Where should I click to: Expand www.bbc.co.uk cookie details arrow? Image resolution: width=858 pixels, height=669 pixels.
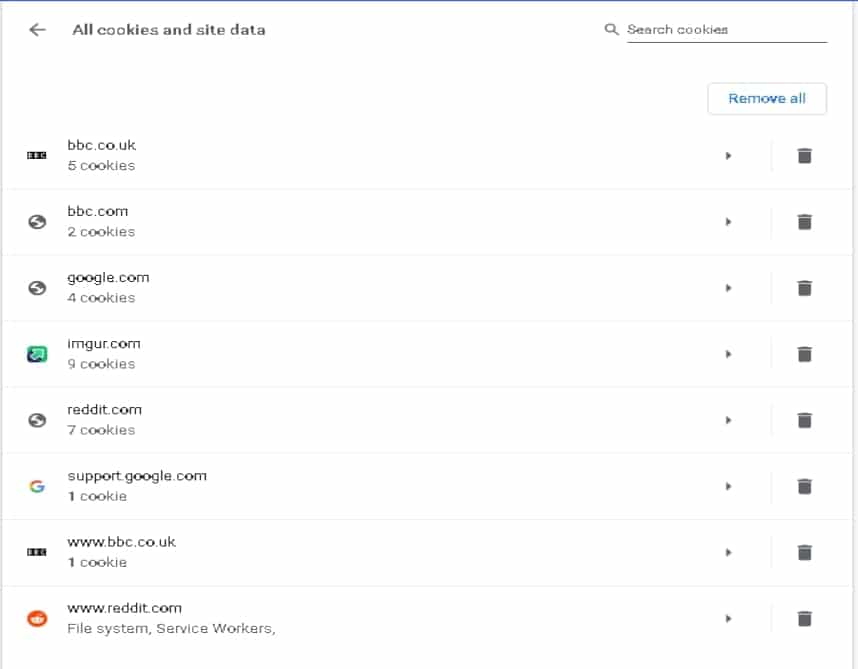point(728,552)
